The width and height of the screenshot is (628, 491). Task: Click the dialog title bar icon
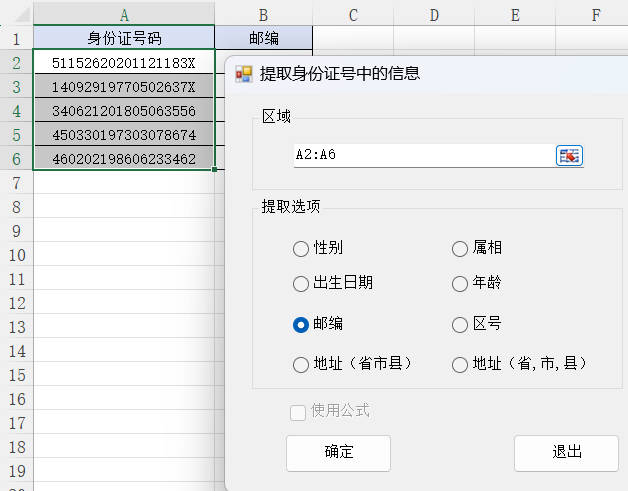[244, 74]
